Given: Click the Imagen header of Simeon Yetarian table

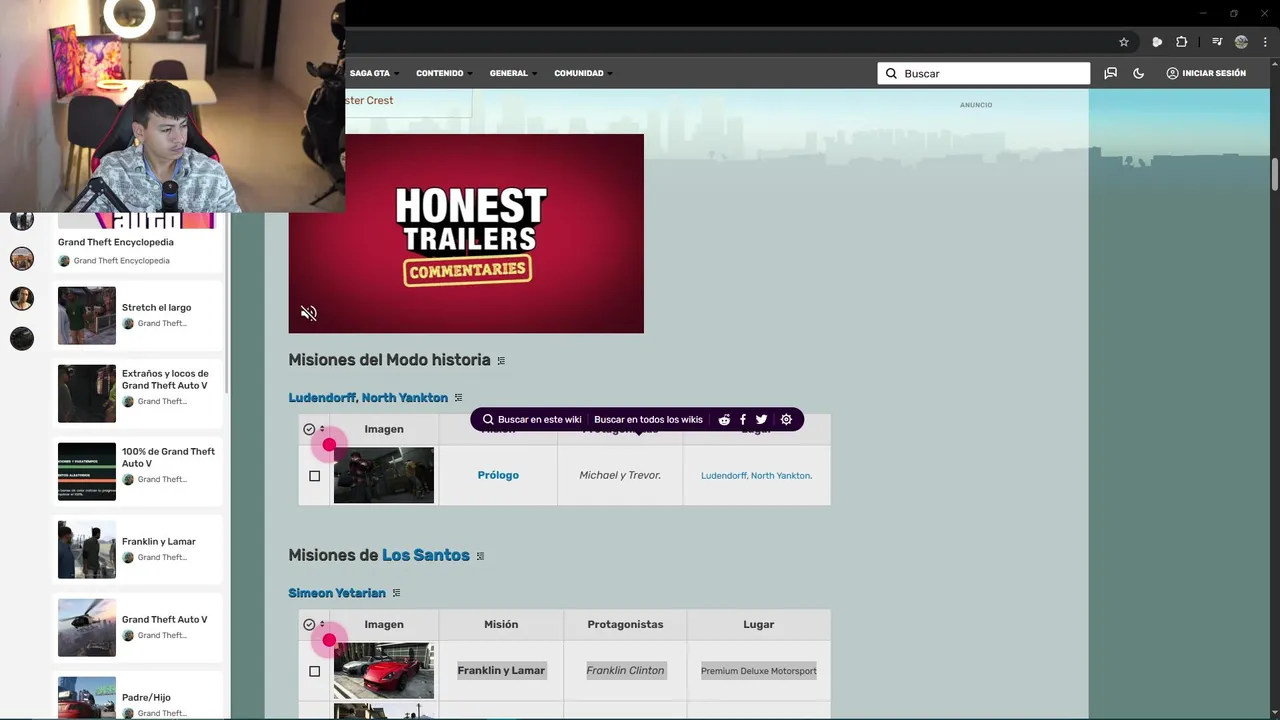Looking at the screenshot, I should [384, 624].
